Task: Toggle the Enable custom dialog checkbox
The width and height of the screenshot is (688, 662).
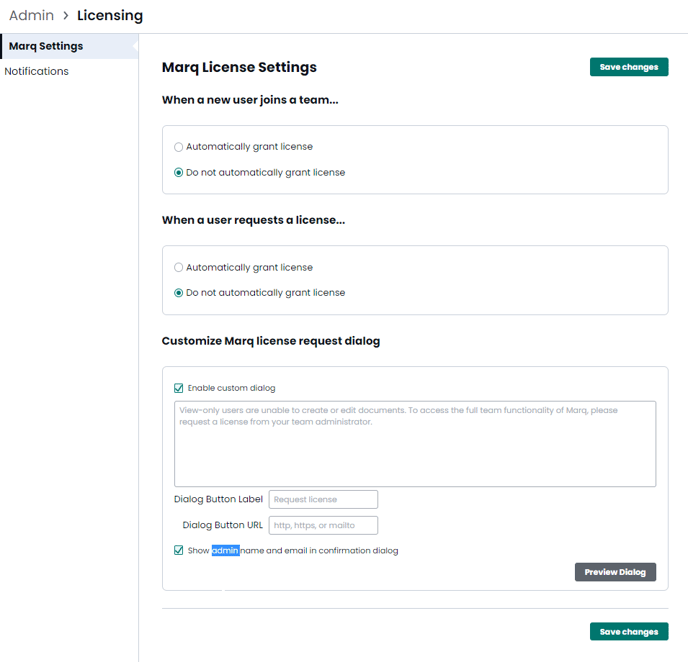Action: click(x=179, y=388)
